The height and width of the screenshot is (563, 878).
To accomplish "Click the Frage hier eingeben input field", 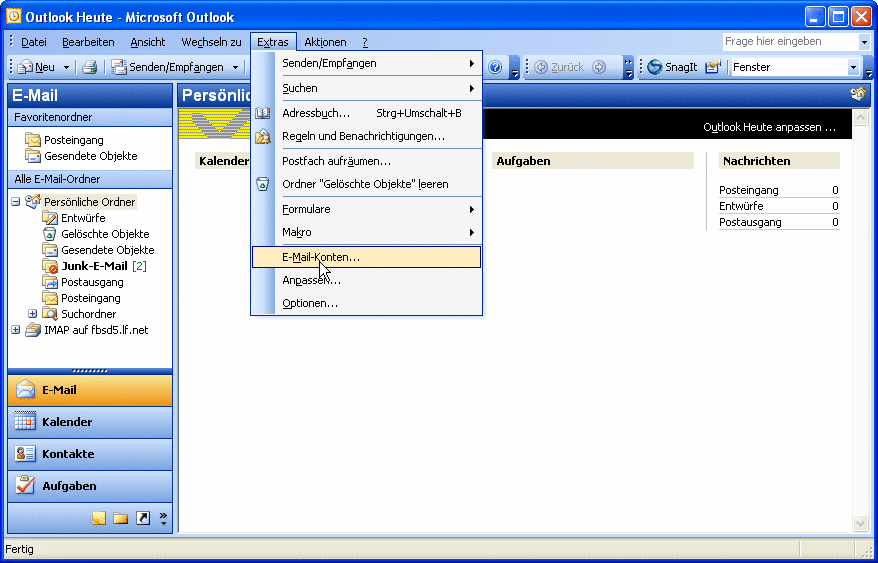I will 791,41.
